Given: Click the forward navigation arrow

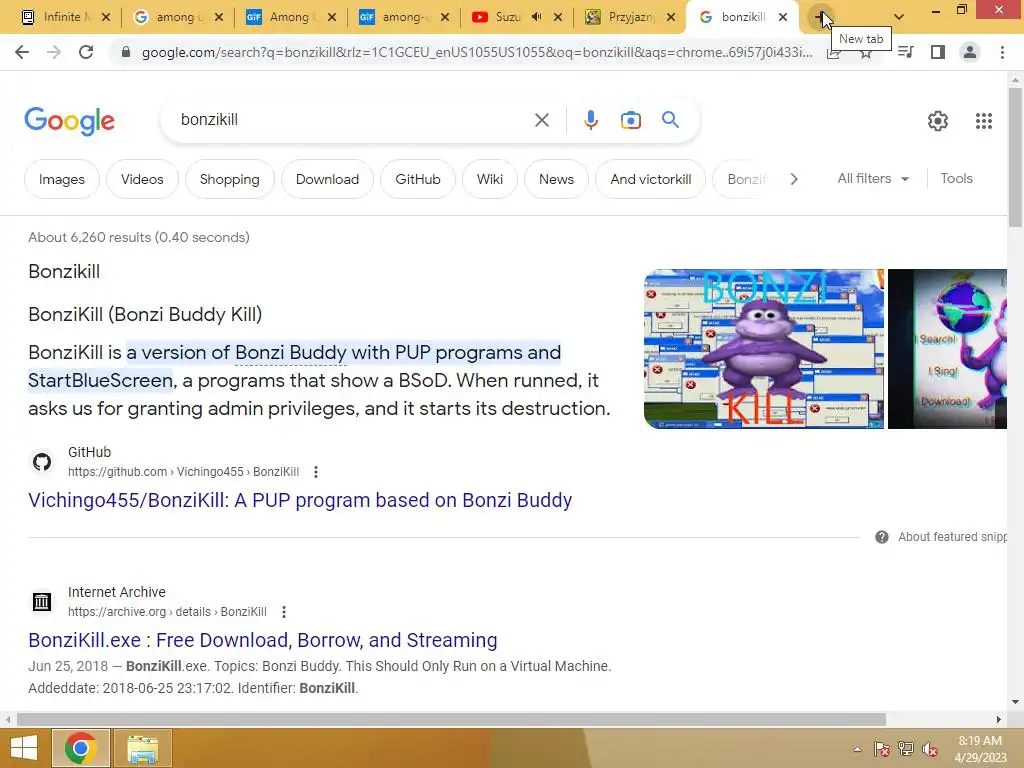Looking at the screenshot, I should (x=54, y=52).
